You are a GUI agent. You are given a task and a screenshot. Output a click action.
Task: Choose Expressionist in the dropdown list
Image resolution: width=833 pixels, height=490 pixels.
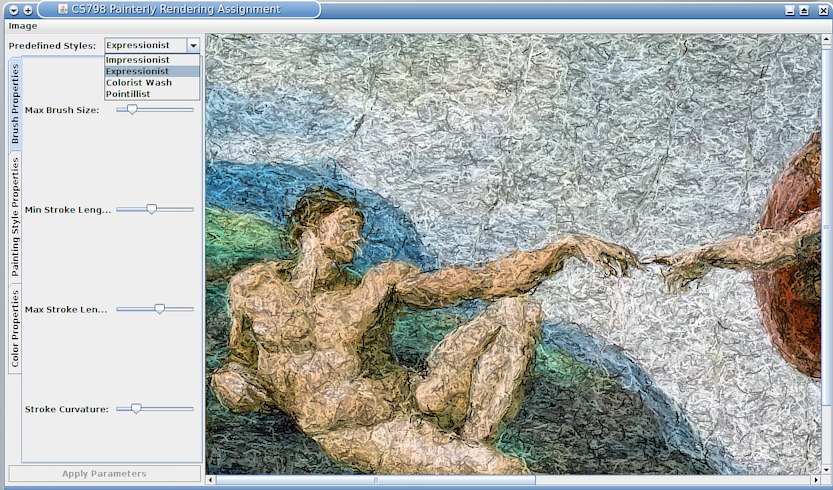152,71
